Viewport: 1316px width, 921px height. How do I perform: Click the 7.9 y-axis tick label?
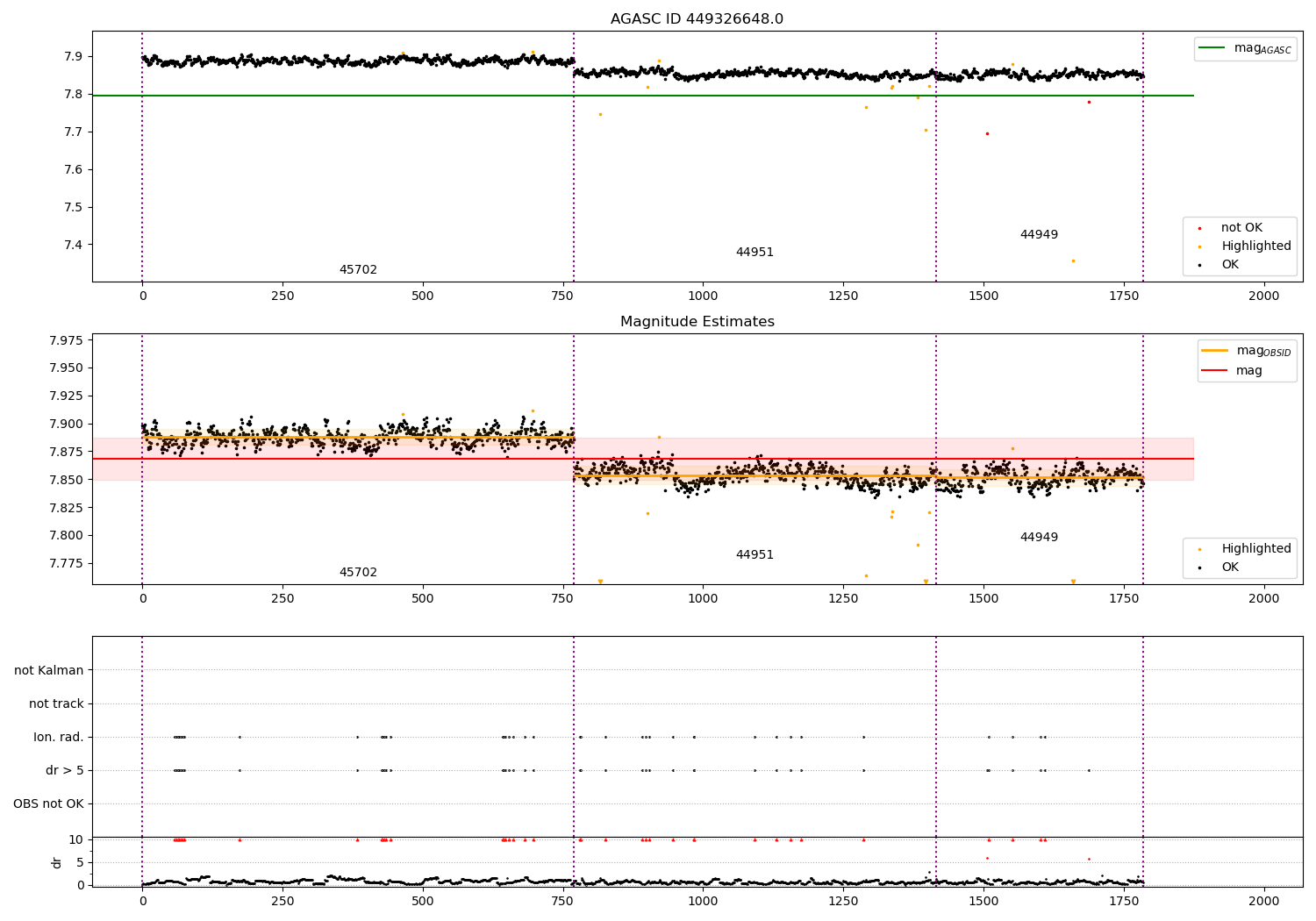tap(74, 57)
